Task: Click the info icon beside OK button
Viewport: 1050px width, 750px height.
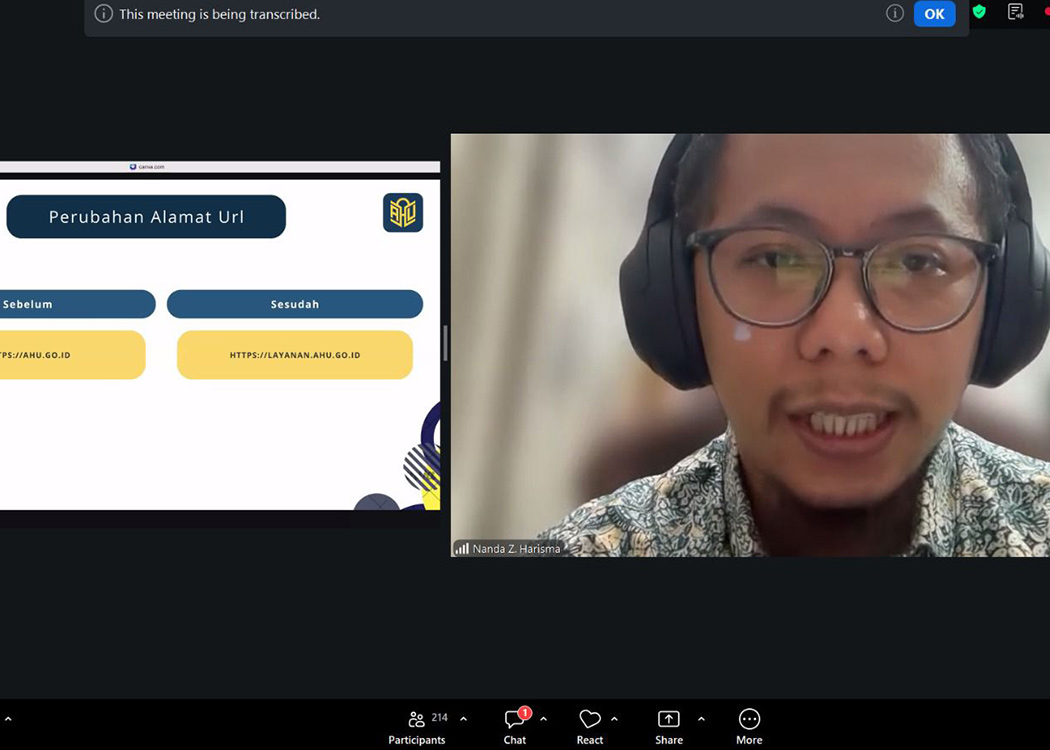Action: (895, 14)
